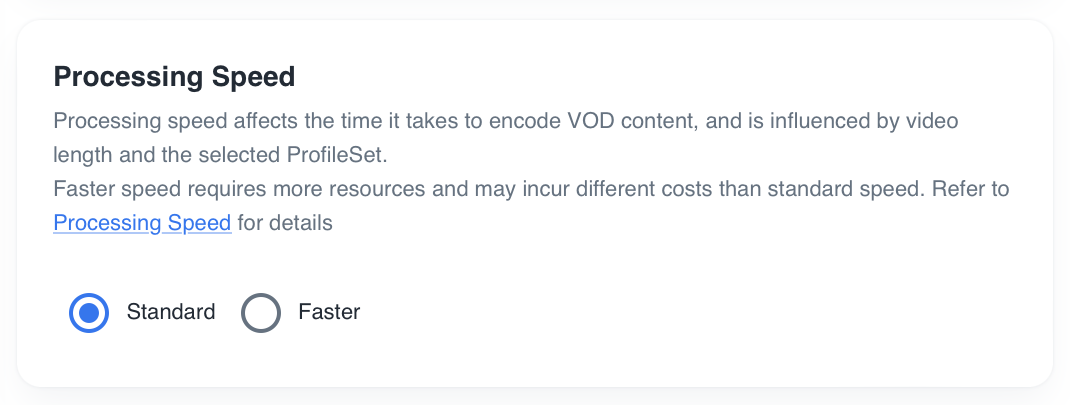Select the Standard radio button

[x=89, y=313]
